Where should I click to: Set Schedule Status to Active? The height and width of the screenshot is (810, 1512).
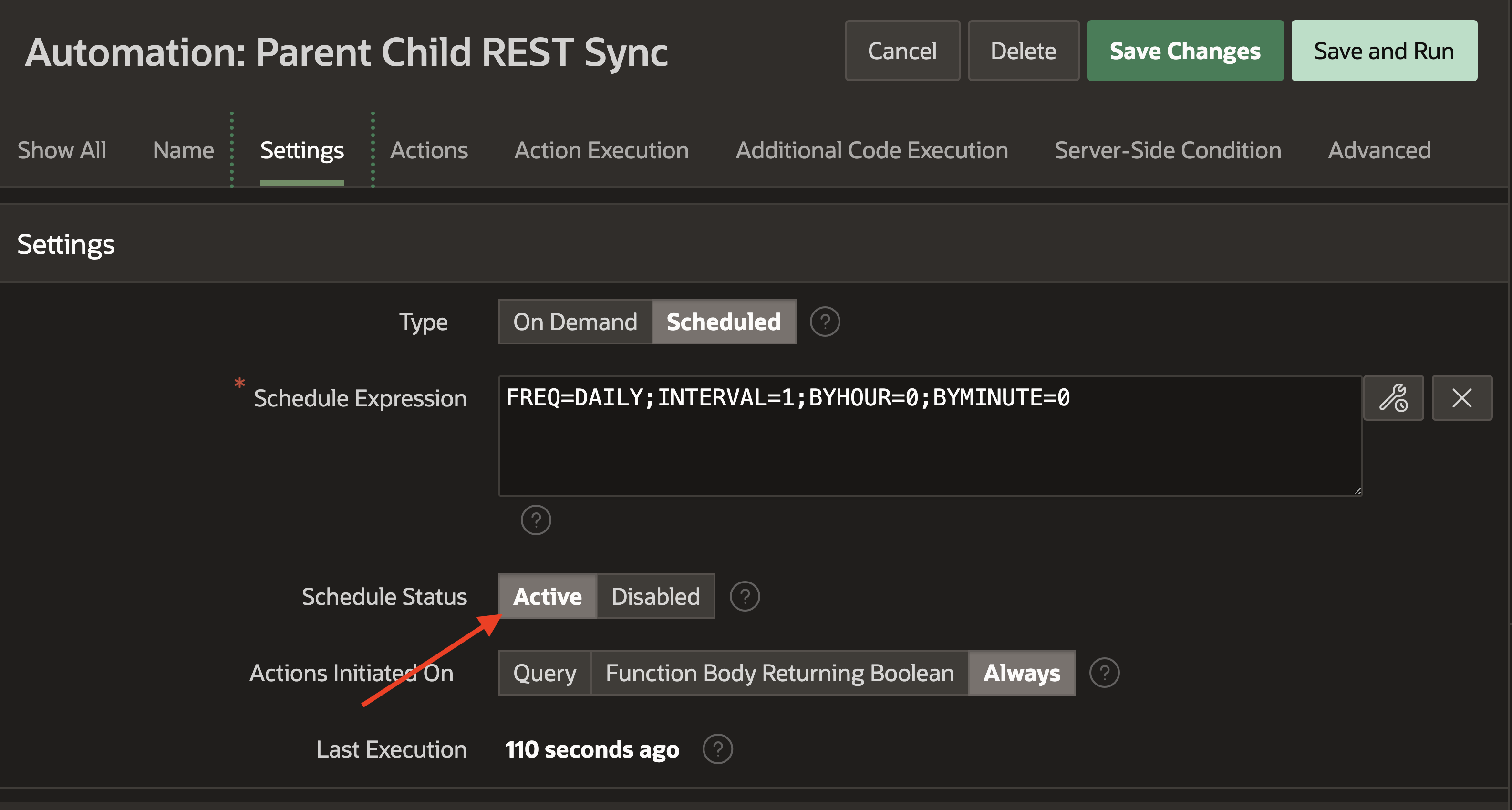[547, 596]
